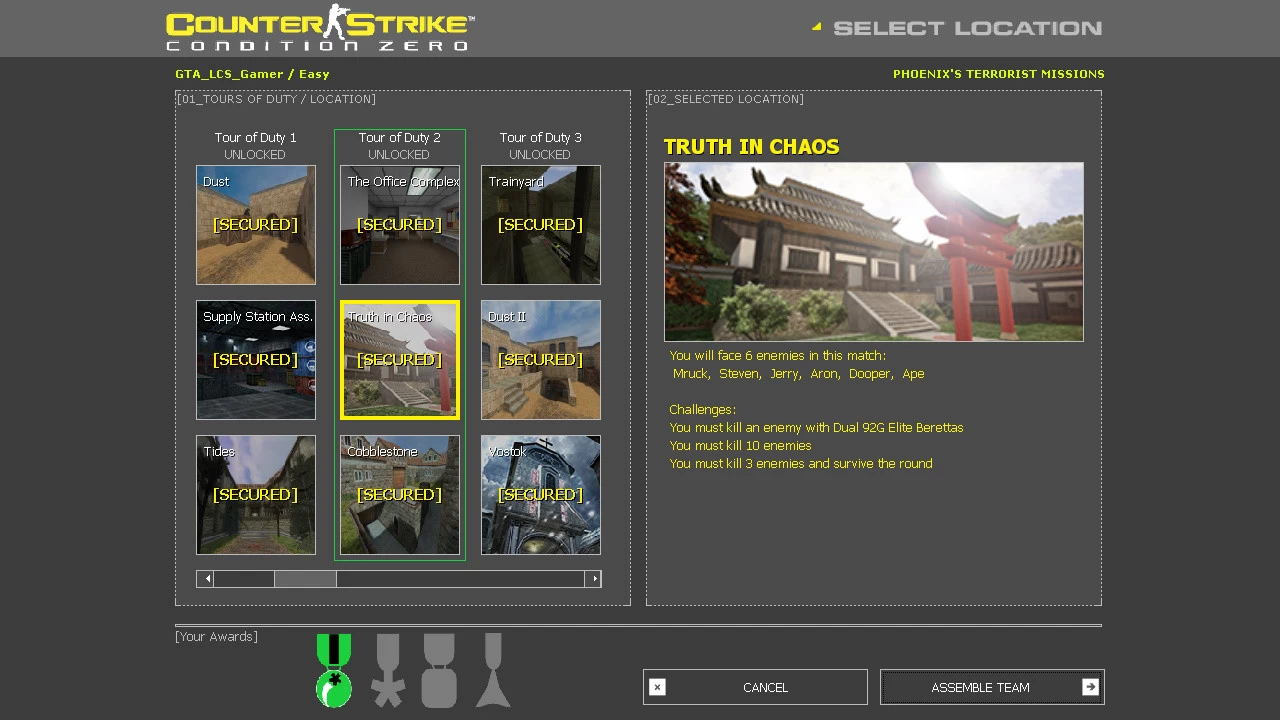Click the left scrollbar arrow
Image resolution: width=1280 pixels, height=720 pixels.
tap(206, 579)
